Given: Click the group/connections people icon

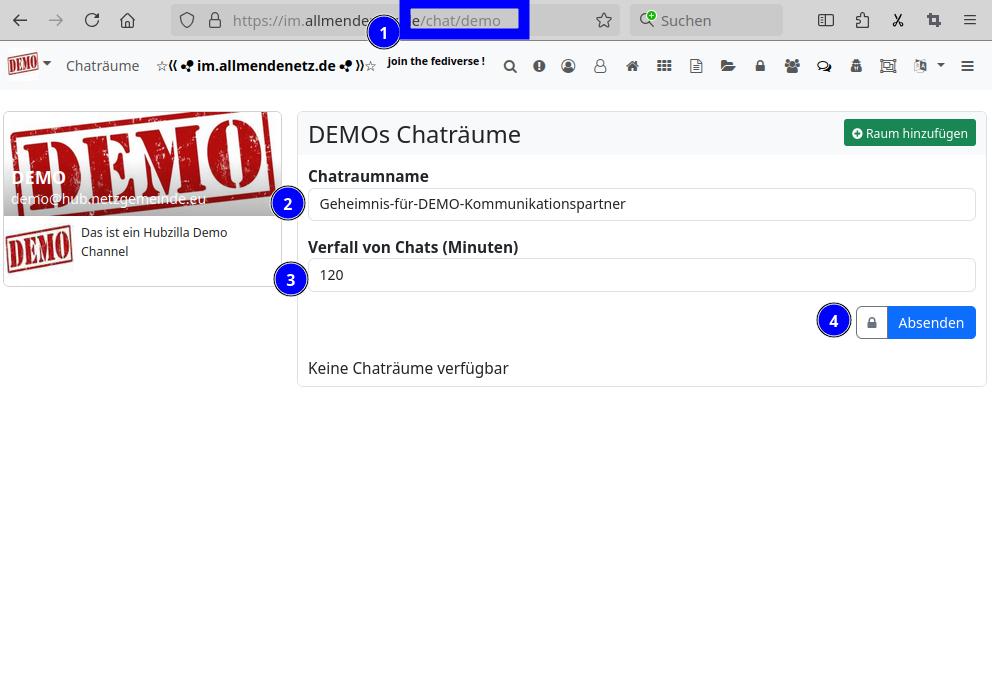Looking at the screenshot, I should click(x=792, y=66).
